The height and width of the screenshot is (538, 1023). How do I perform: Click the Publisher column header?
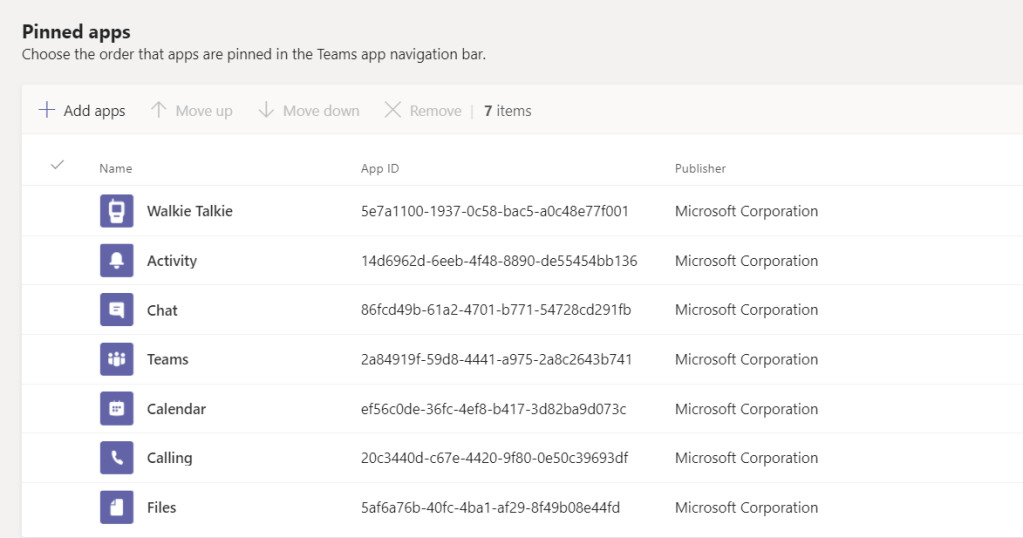click(x=700, y=169)
